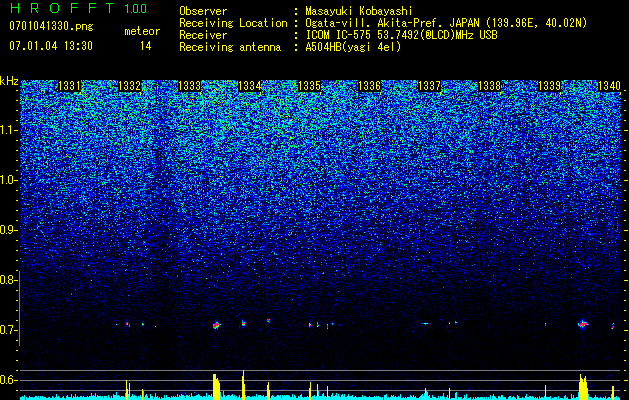Click the A504HB(yagi 4el) antenna text
Screen dimensions: 629x400
[x=353, y=47]
